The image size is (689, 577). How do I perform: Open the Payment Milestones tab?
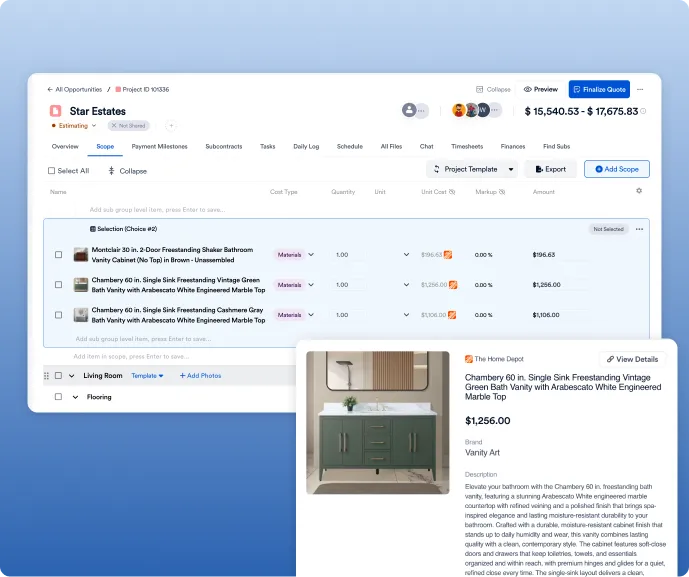[x=160, y=146]
